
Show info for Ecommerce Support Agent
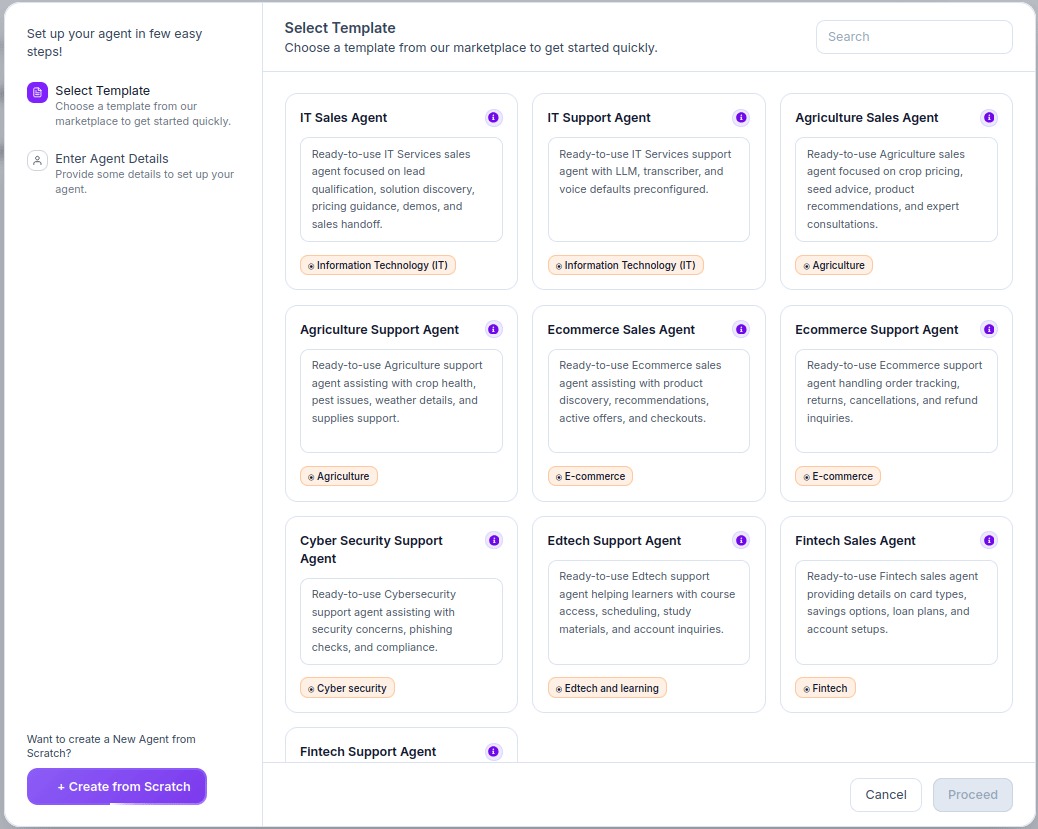[988, 329]
